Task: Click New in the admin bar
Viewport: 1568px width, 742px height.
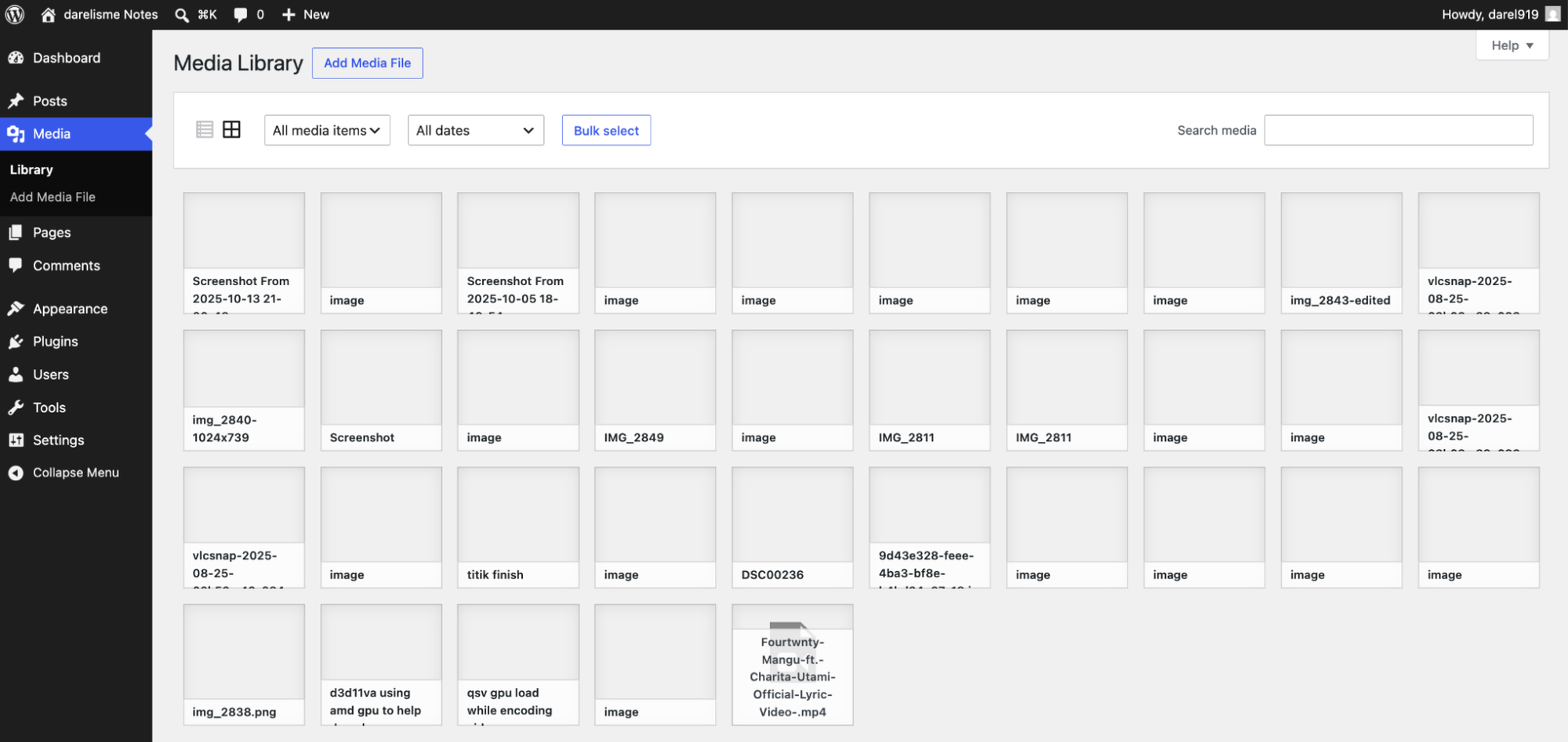Action: (x=306, y=14)
